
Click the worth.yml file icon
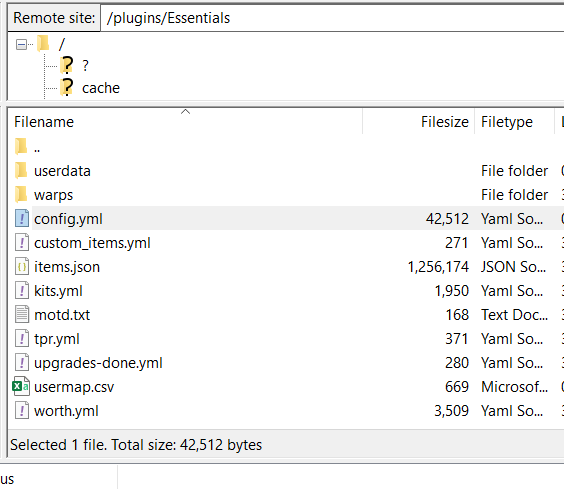(x=22, y=411)
